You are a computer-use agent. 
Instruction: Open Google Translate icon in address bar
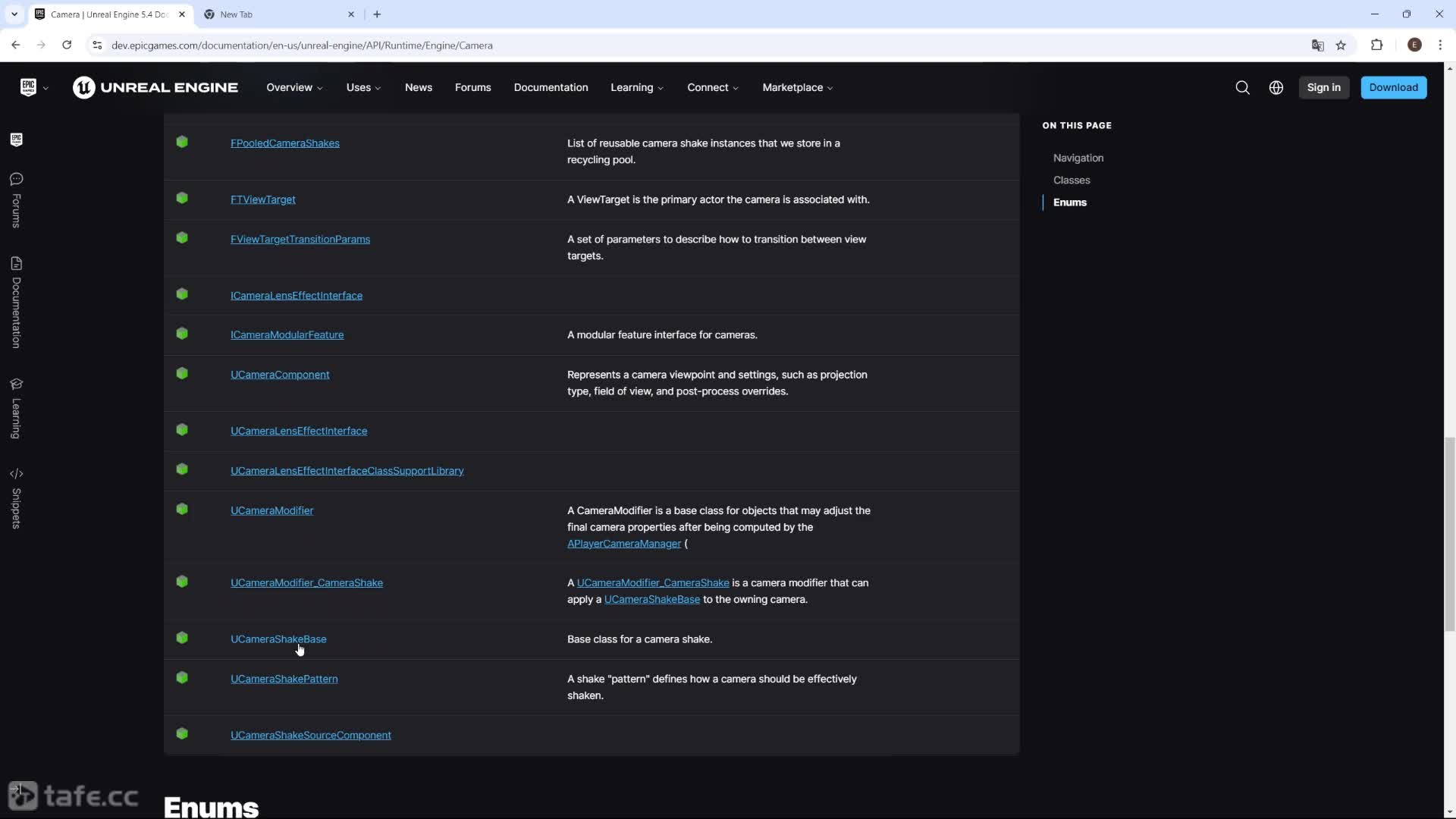tap(1317, 45)
